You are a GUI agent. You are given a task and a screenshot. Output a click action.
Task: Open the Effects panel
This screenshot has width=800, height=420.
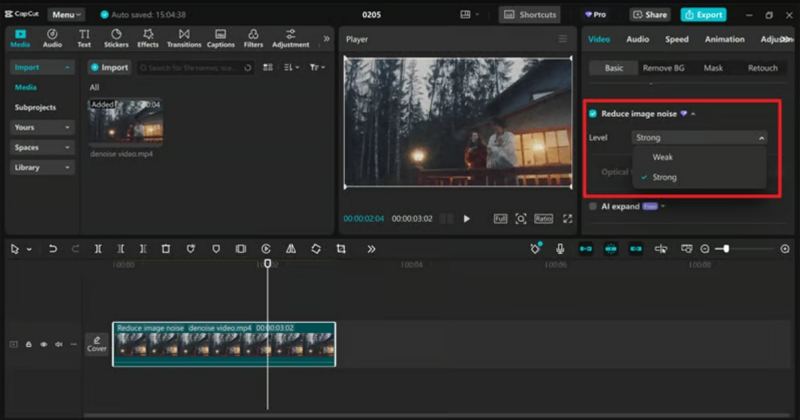(148, 38)
